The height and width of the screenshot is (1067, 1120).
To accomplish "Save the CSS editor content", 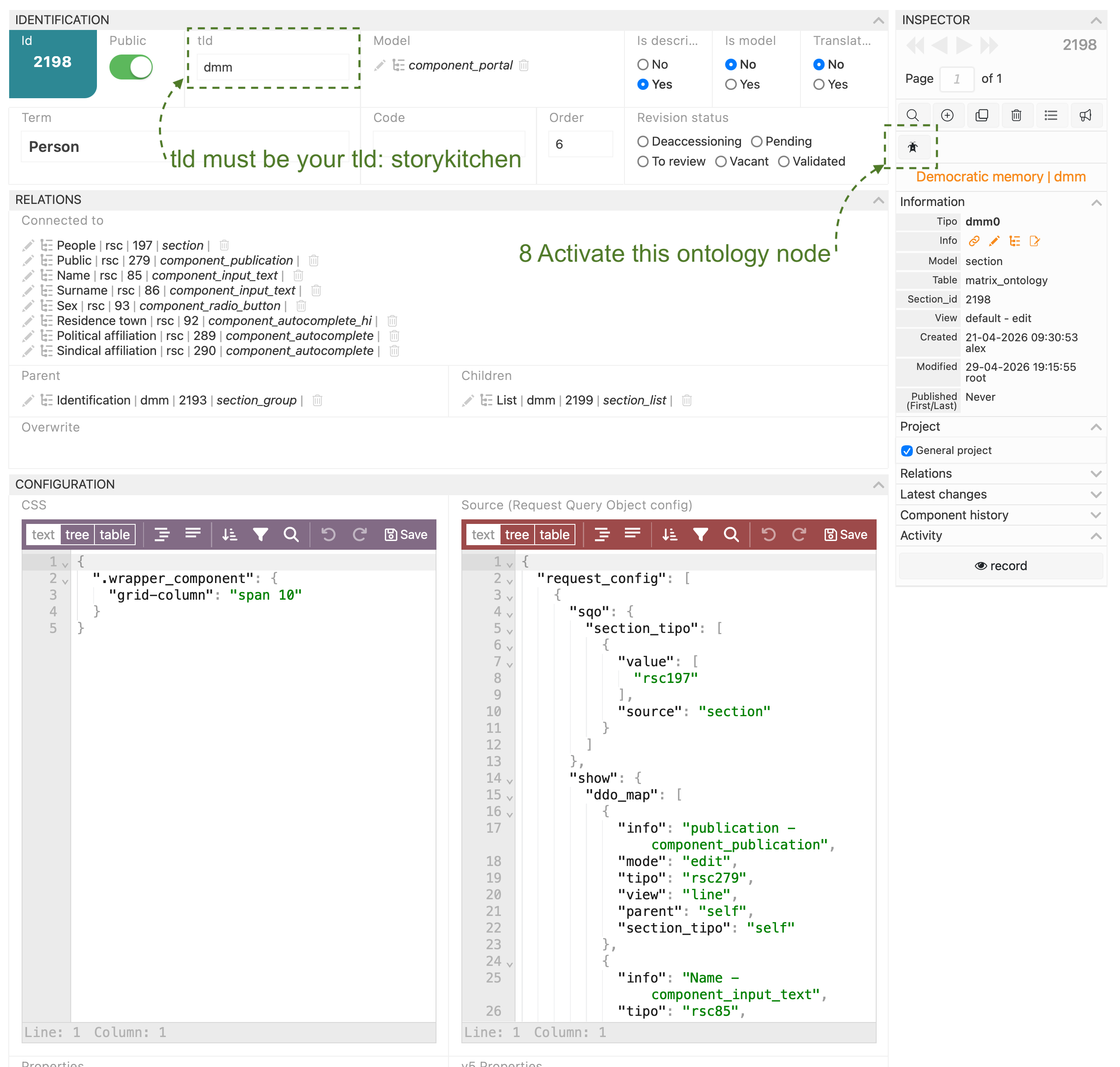I will click(x=406, y=535).
